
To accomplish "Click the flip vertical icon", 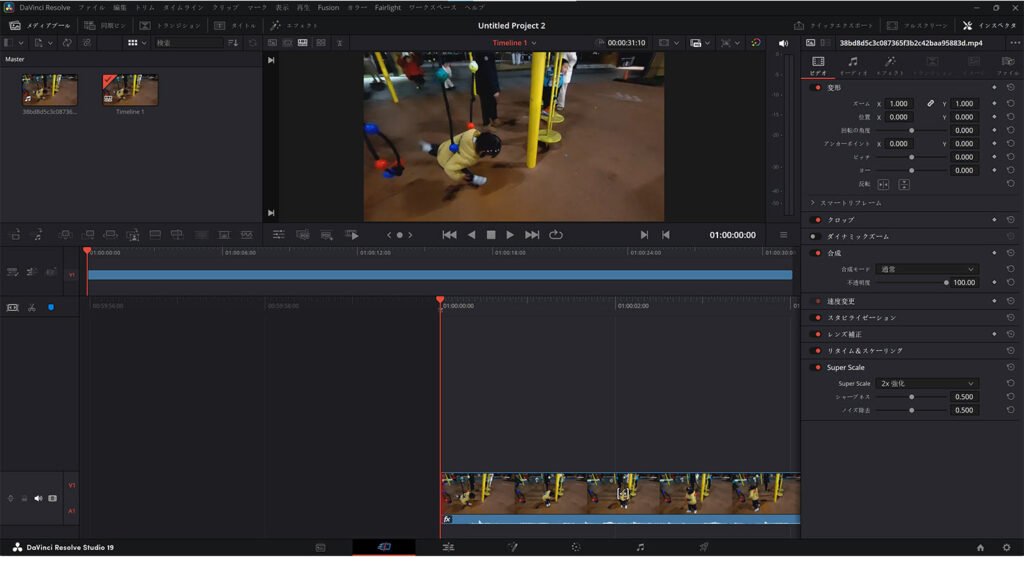I will tap(904, 184).
